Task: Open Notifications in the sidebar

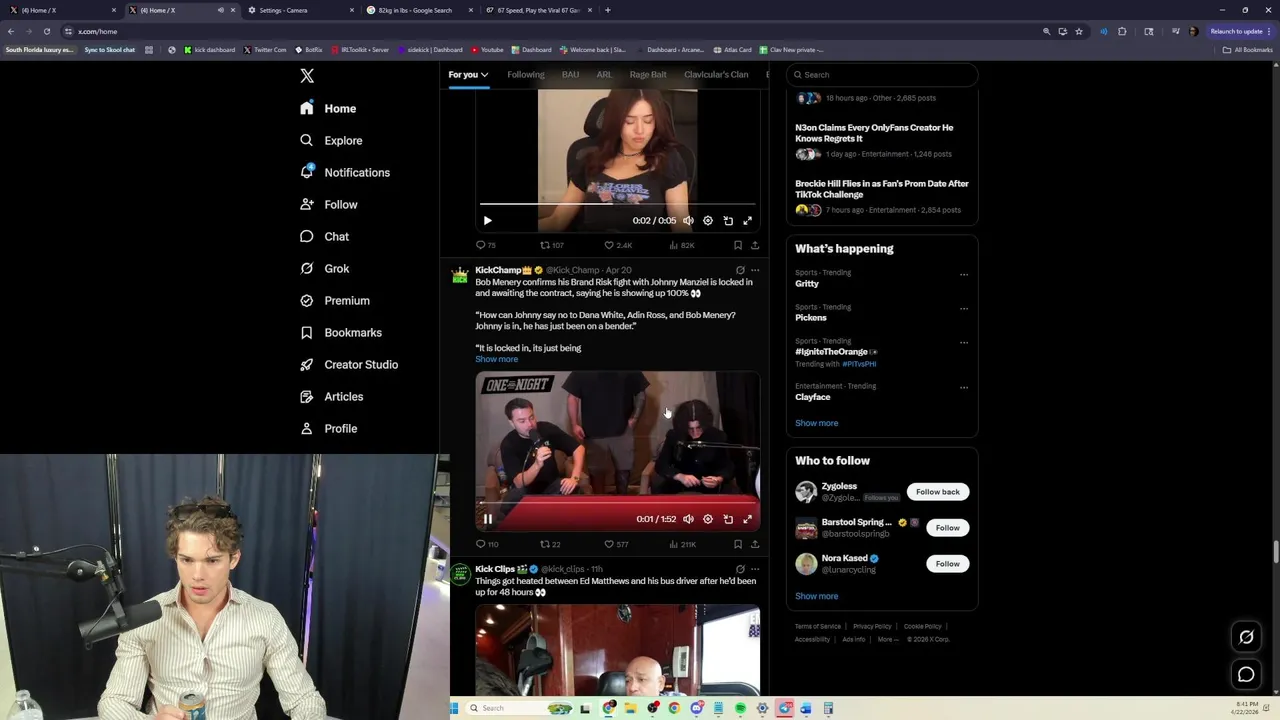Action: click(x=345, y=172)
